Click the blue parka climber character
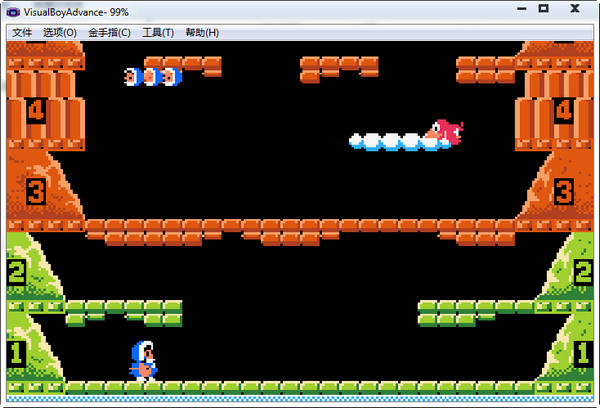Image resolution: width=600 pixels, height=408 pixels. pos(143,360)
